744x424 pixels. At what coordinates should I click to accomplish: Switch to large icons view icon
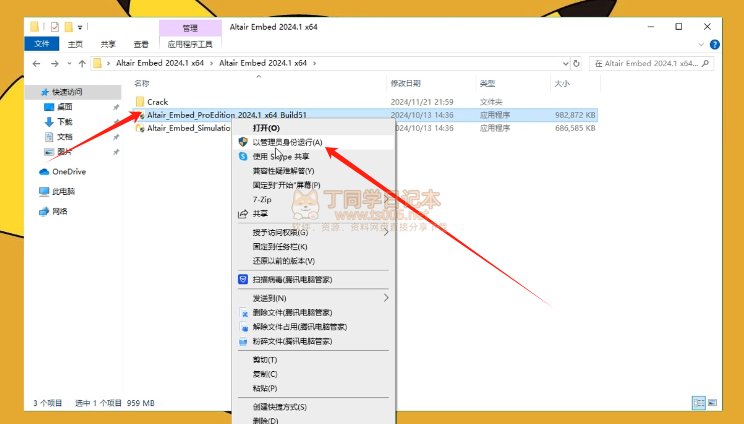[x=712, y=403]
